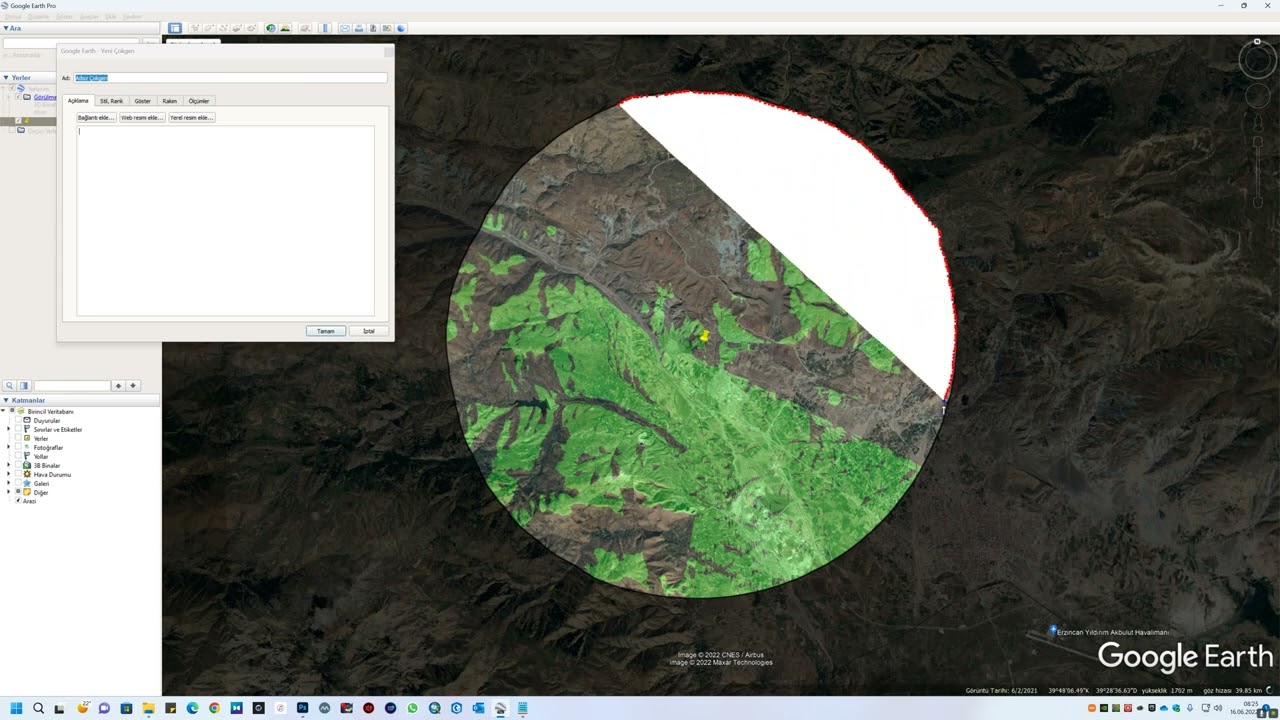Switch to the Rakım tab
This screenshot has height=720, width=1280.
pos(170,101)
